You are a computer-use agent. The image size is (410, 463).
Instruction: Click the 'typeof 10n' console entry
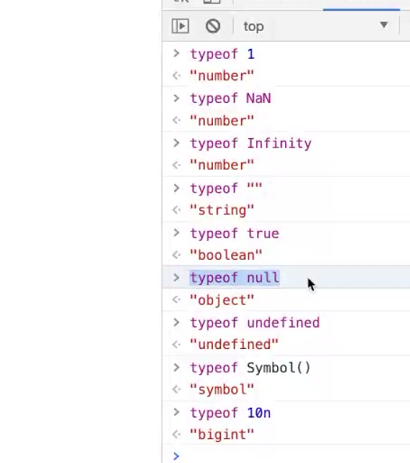tap(230, 413)
